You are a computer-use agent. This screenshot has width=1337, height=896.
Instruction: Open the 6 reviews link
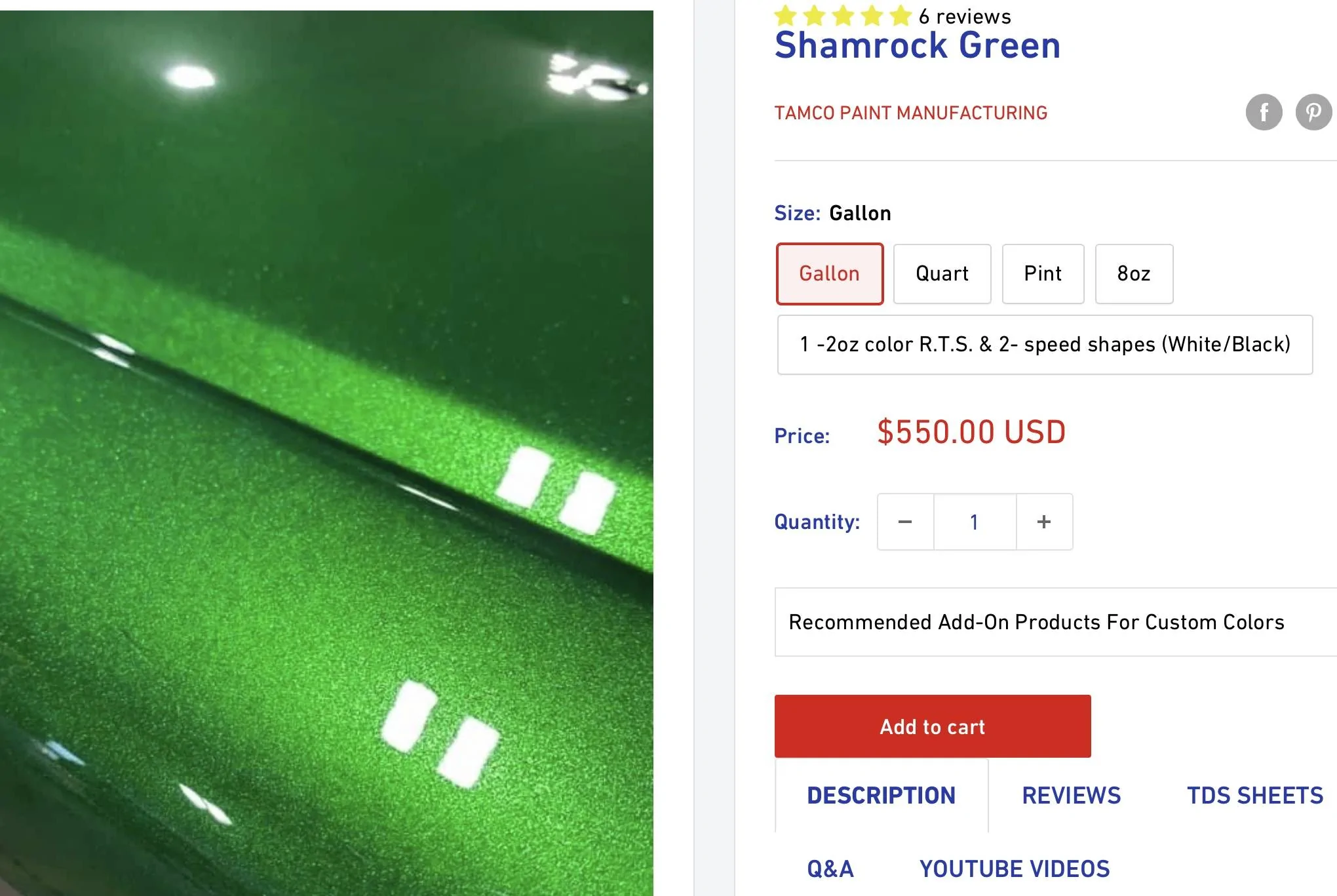coord(965,16)
